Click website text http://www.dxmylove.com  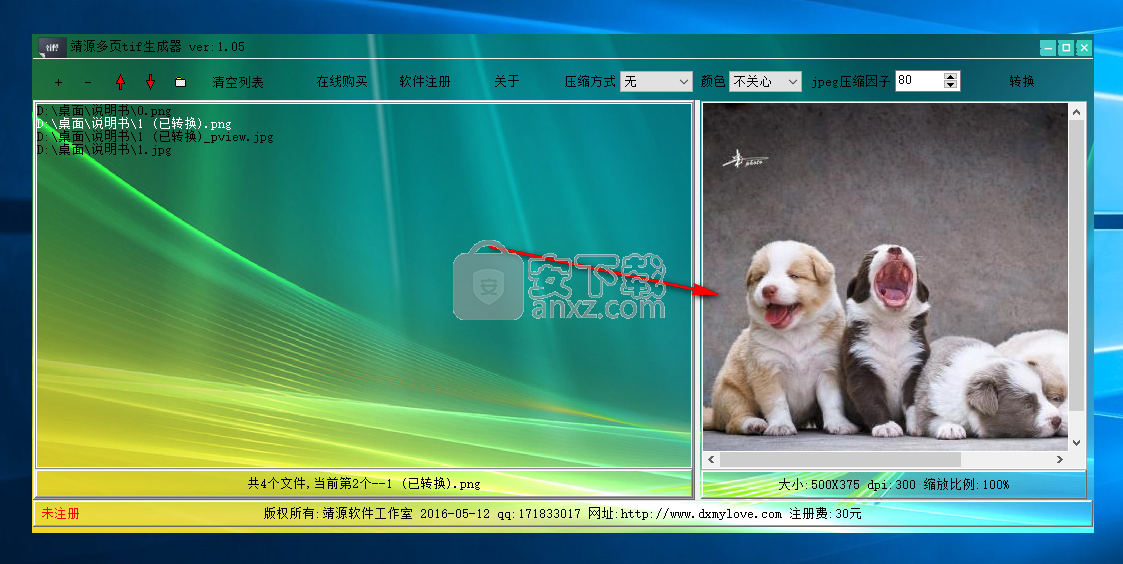701,514
